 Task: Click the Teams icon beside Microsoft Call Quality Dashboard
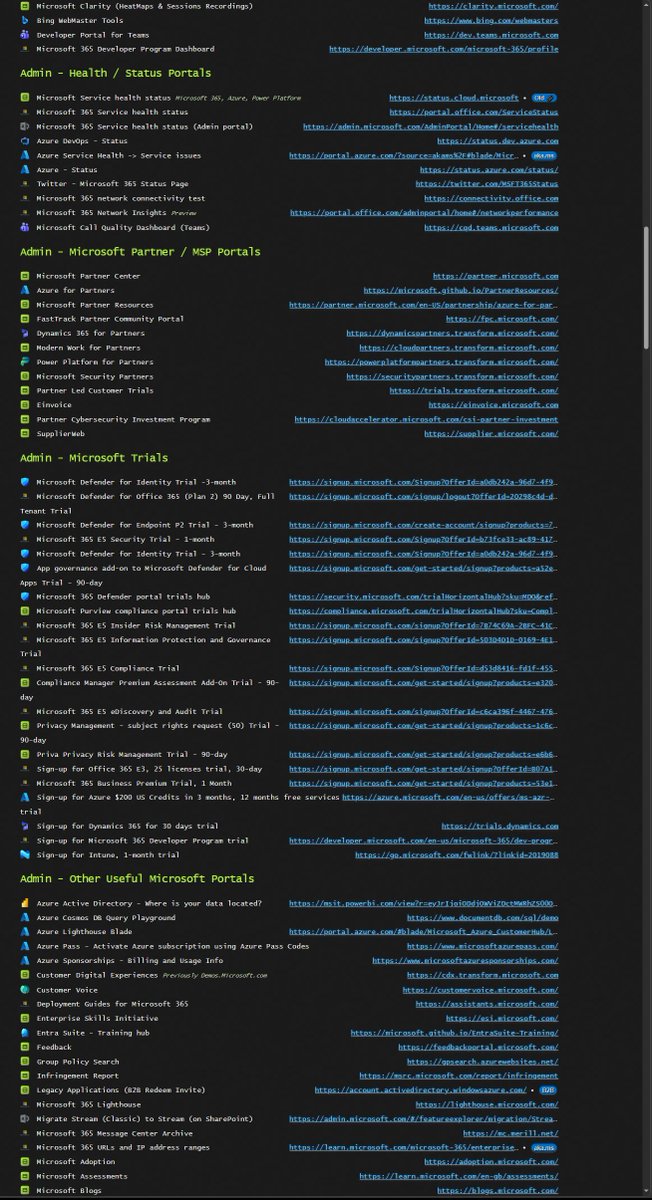click(x=26, y=227)
